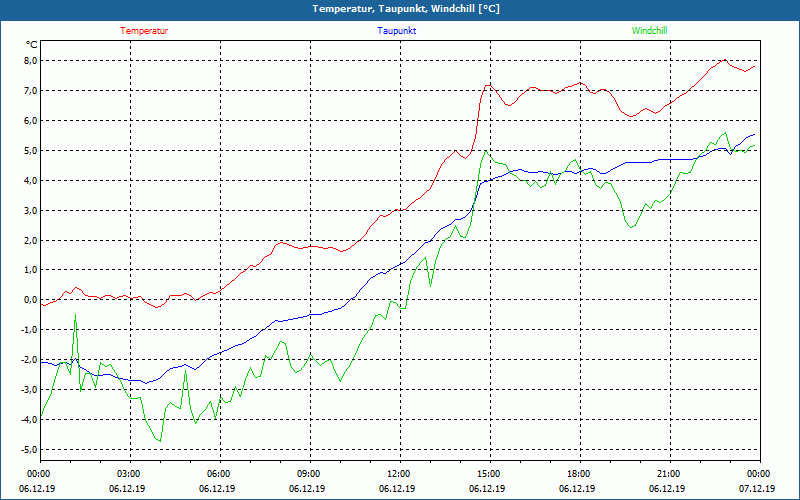Click the 4,0 y-axis value
Image resolution: width=800 pixels, height=500 pixels.
31,181
